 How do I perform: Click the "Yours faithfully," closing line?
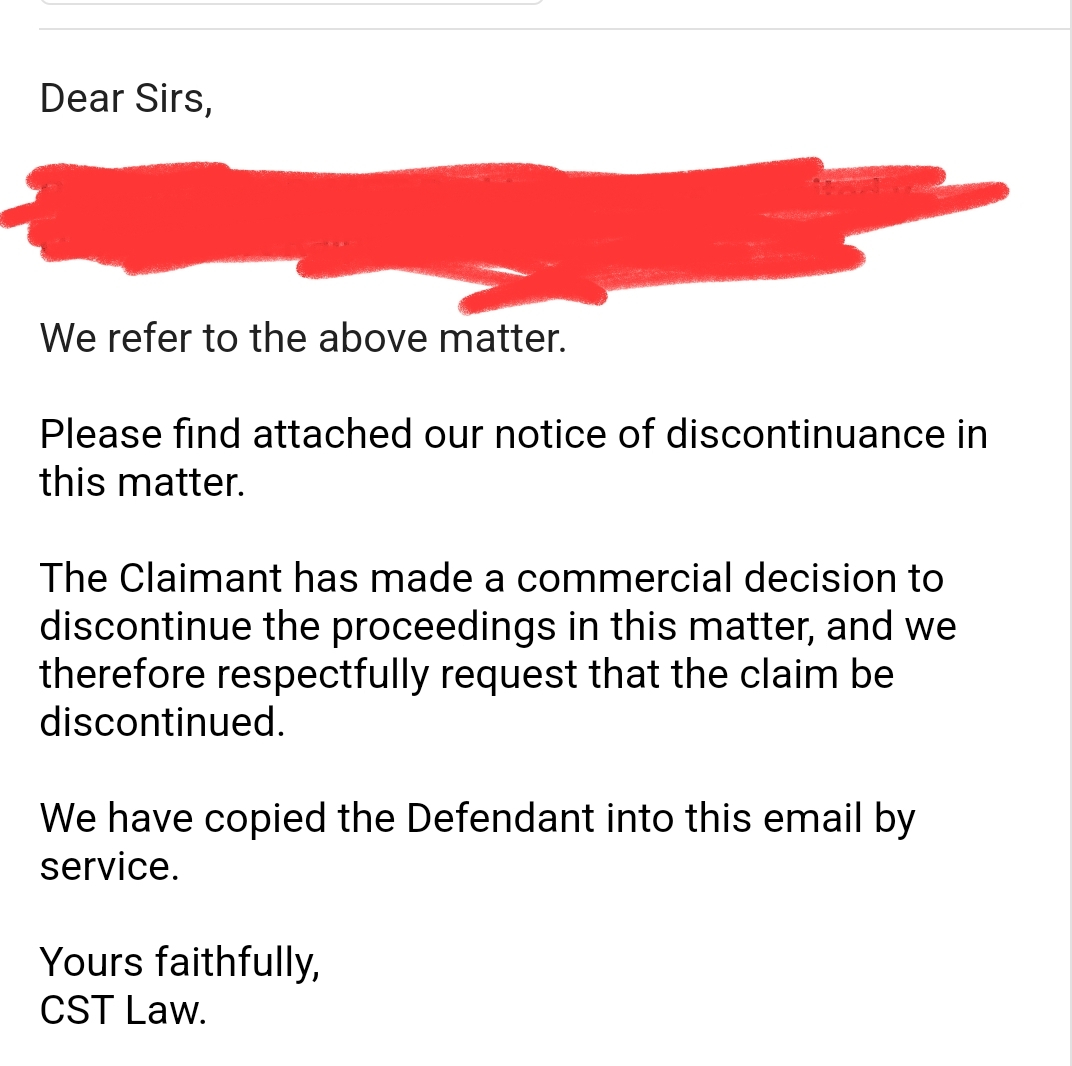tap(180, 962)
